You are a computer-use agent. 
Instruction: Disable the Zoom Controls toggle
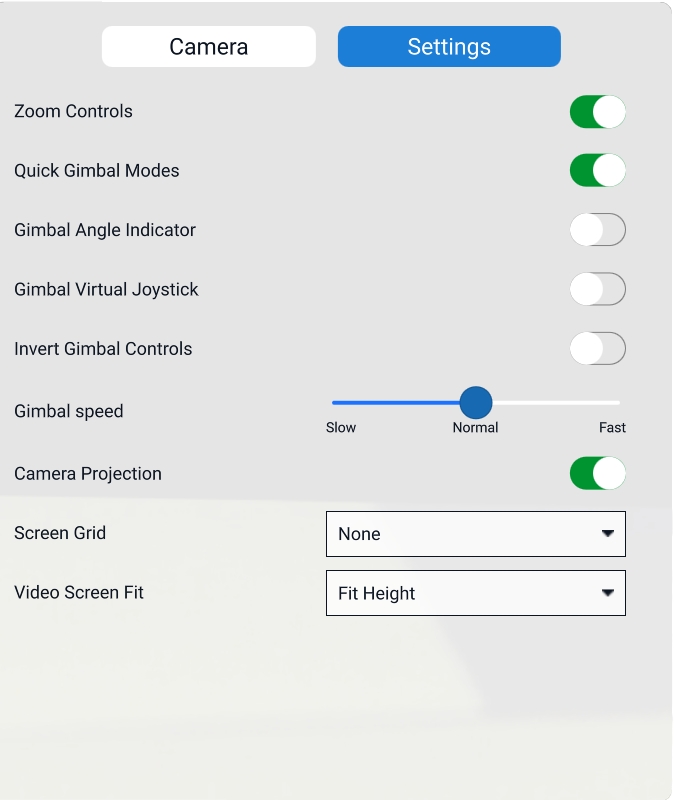tap(597, 112)
